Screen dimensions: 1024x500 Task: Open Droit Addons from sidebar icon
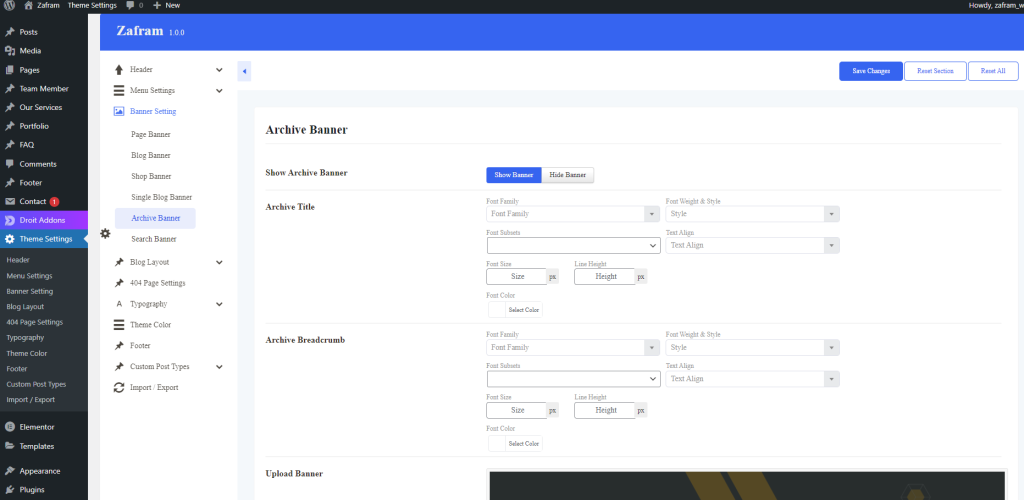coord(10,220)
